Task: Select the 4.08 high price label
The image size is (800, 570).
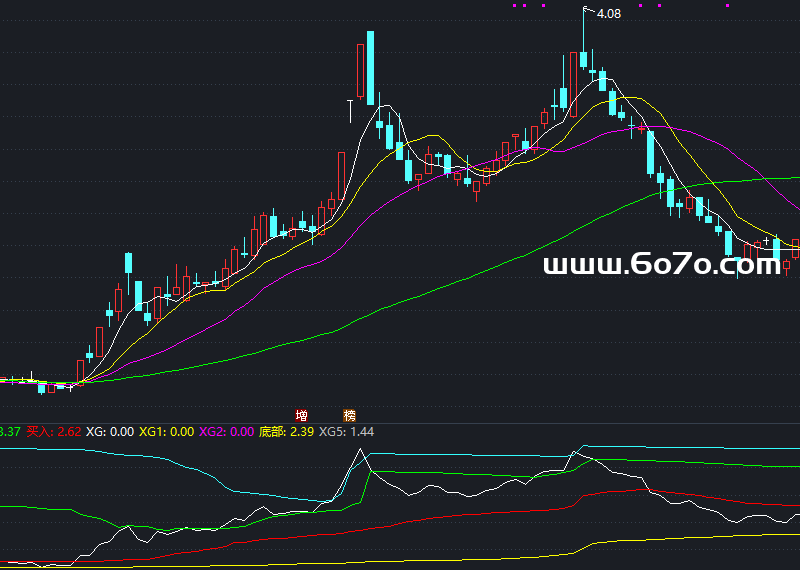Action: tap(609, 14)
